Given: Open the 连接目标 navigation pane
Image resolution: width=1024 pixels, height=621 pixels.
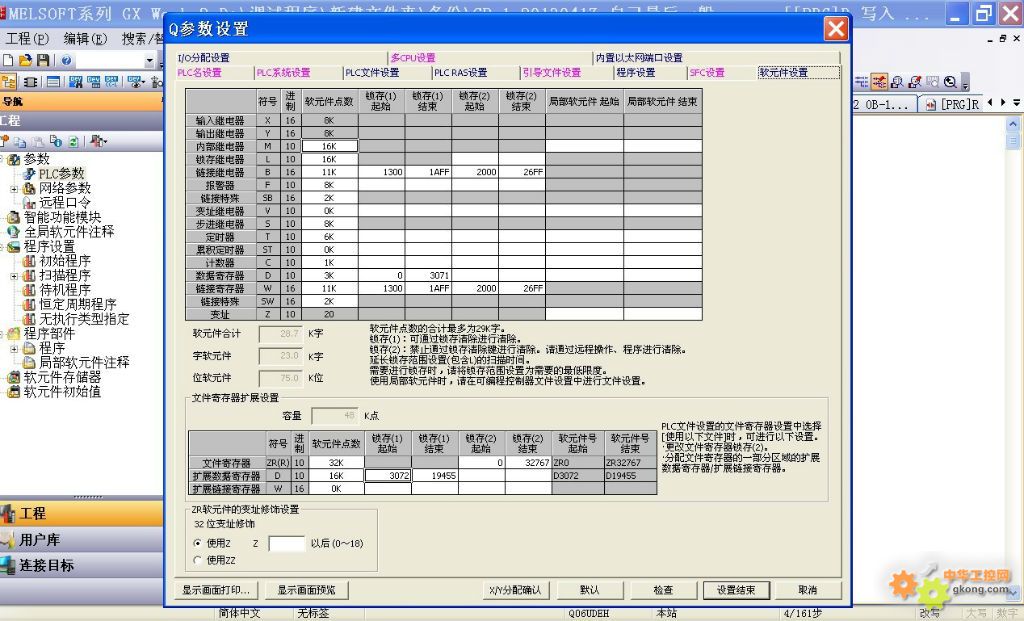Looking at the screenshot, I should (x=81, y=565).
